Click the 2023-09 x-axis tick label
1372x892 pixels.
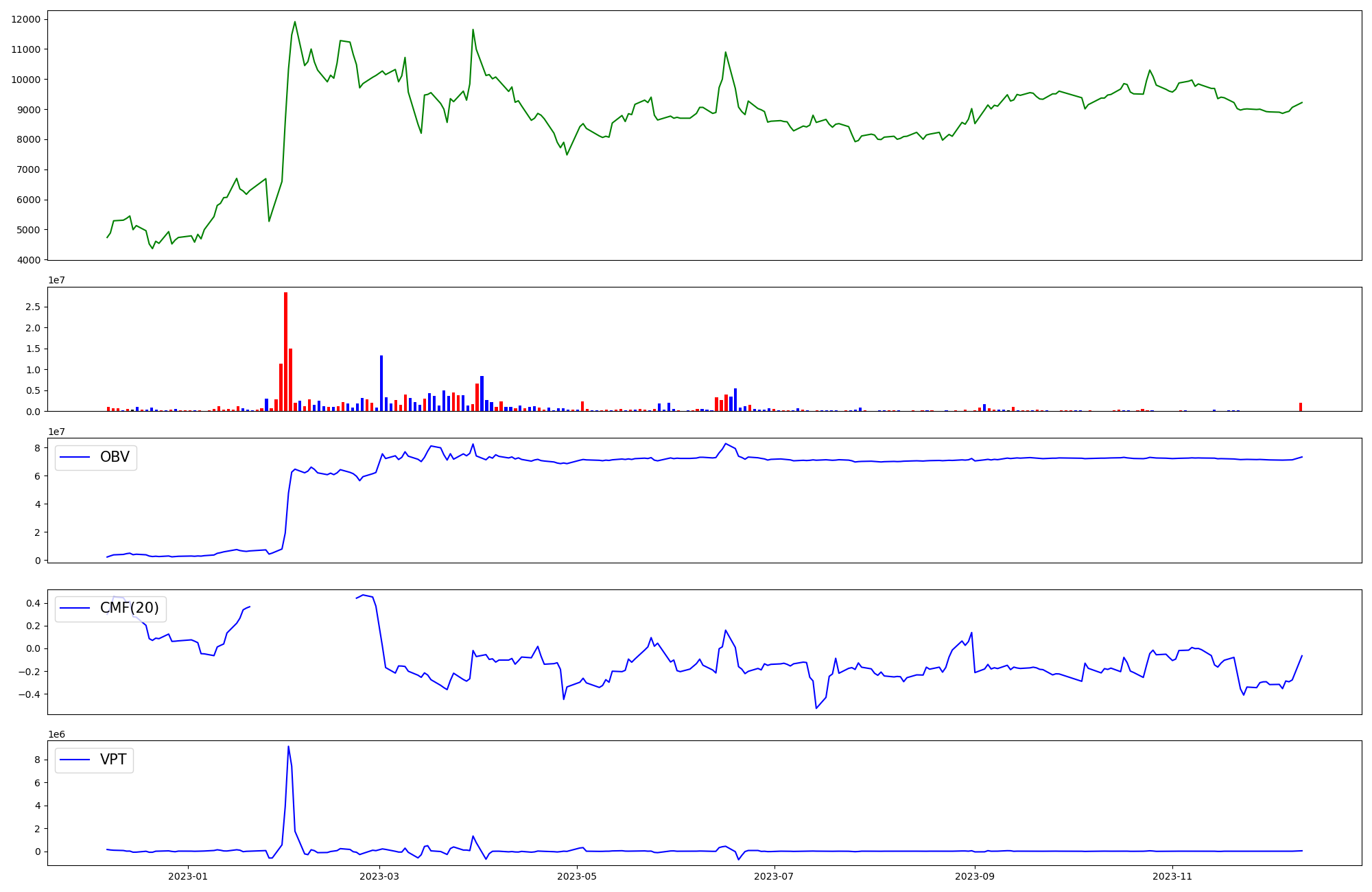click(x=975, y=876)
